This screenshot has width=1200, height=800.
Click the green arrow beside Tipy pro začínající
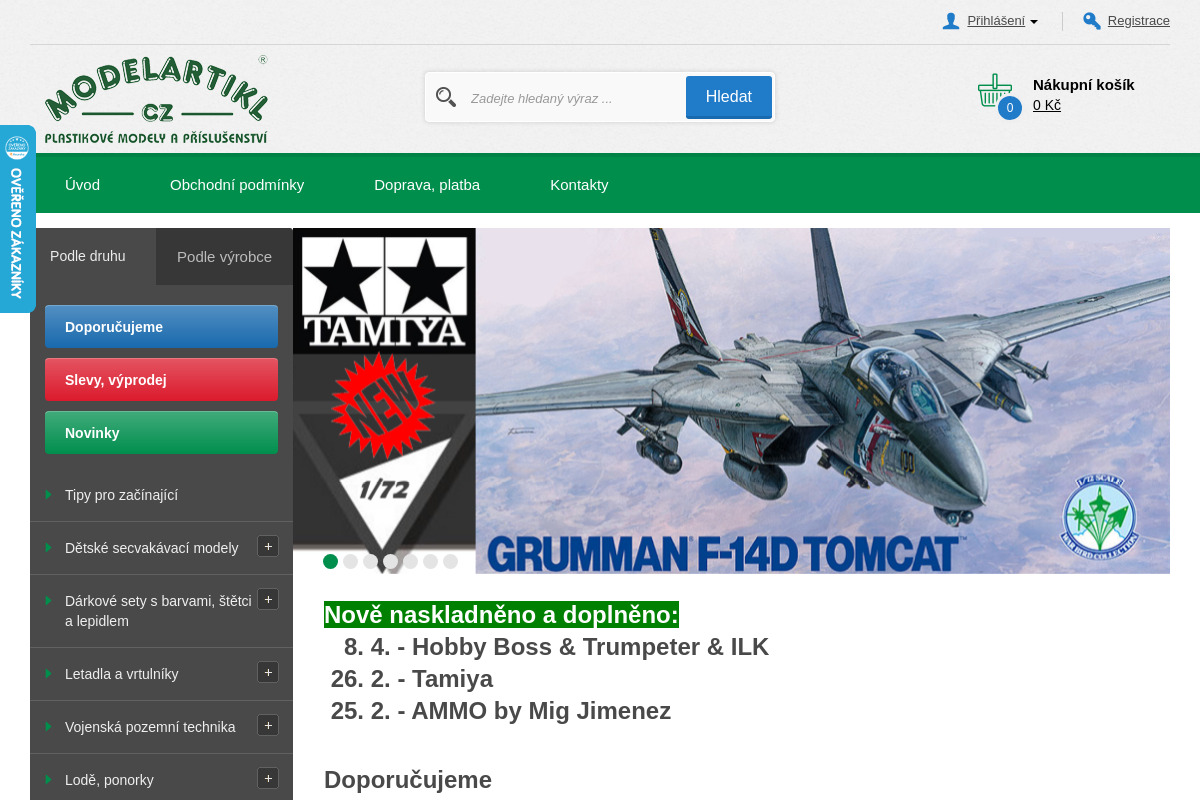(x=48, y=495)
